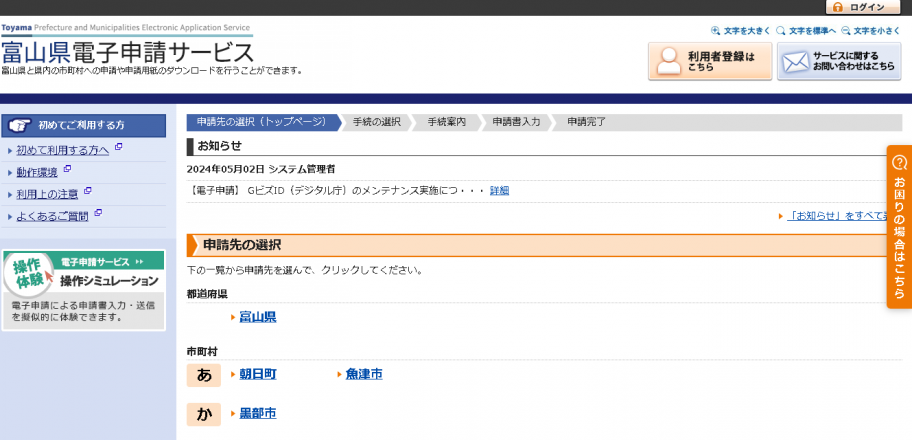Click orange arrow beside 富山県

(x=233, y=317)
